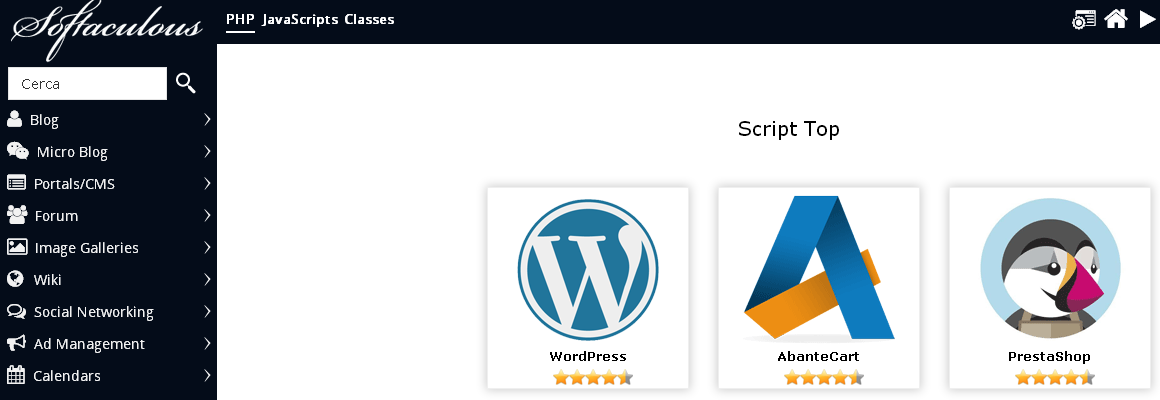Select the WordPress script name

coord(588,356)
